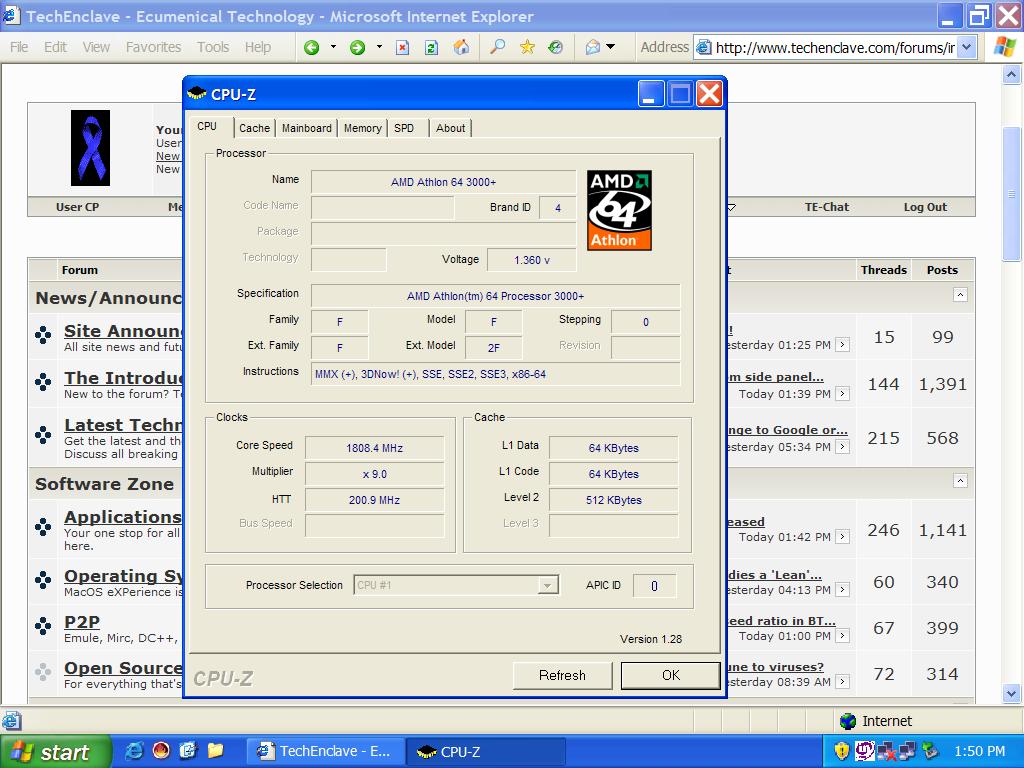This screenshot has height=768, width=1024.
Task: Click the Internet zone globe in status bar
Action: 848,721
